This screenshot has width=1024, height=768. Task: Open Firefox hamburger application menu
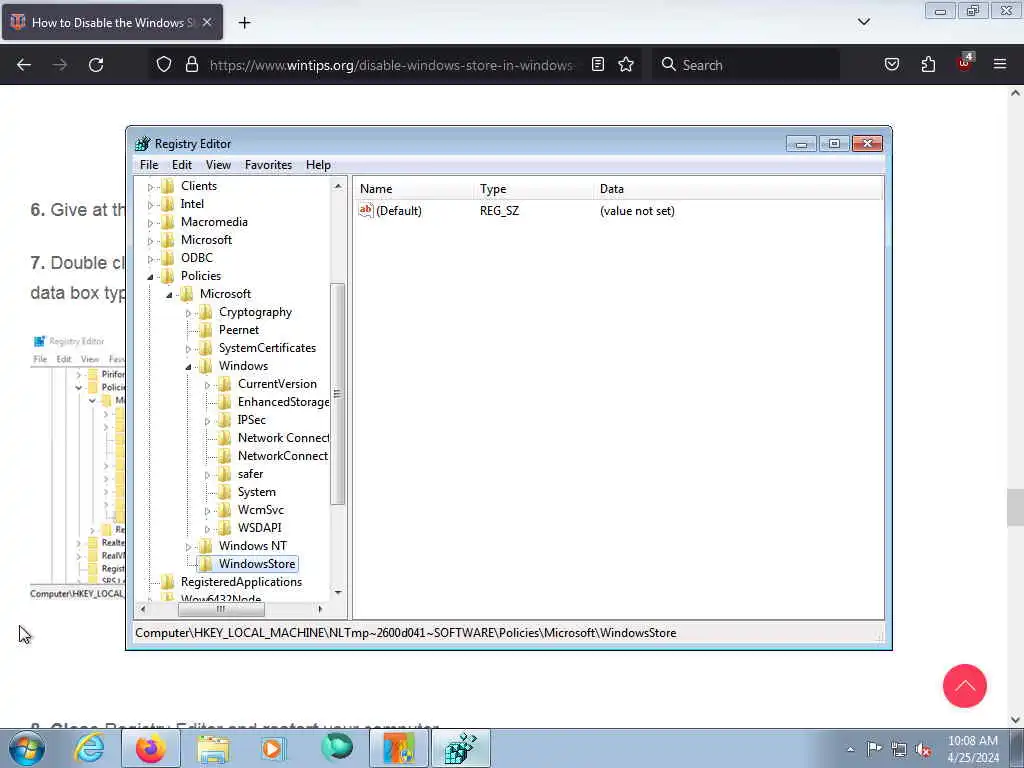[1000, 64]
